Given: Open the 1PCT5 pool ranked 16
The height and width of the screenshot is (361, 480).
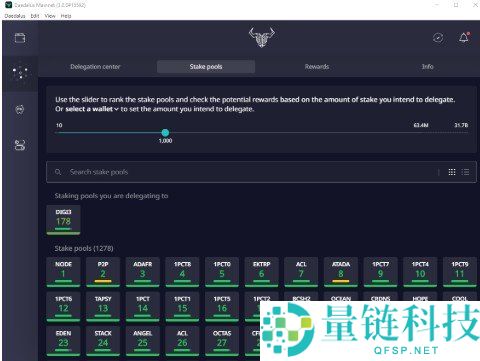Looking at the screenshot, I should tap(222, 307).
